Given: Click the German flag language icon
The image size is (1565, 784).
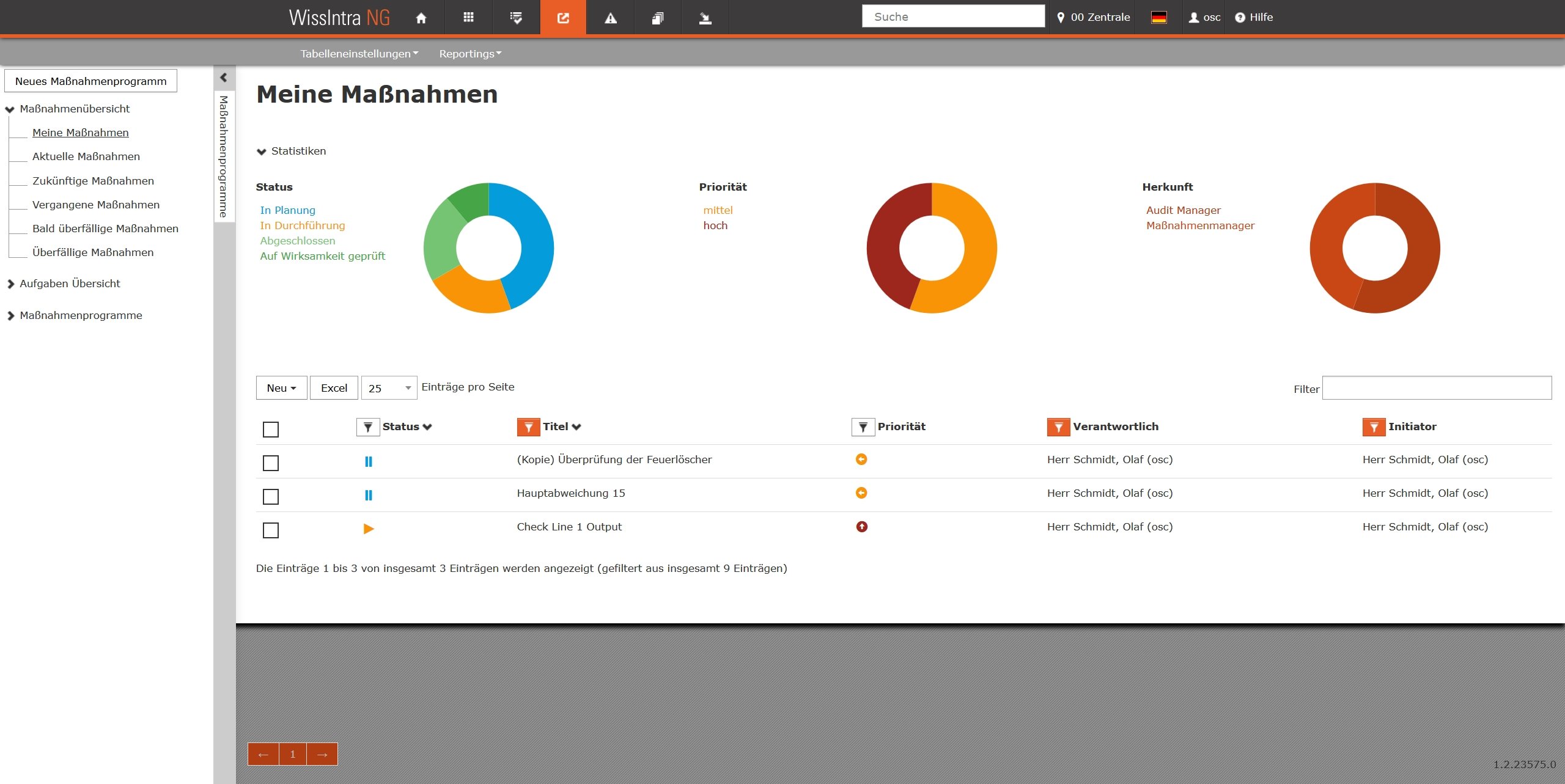Looking at the screenshot, I should tap(1158, 18).
